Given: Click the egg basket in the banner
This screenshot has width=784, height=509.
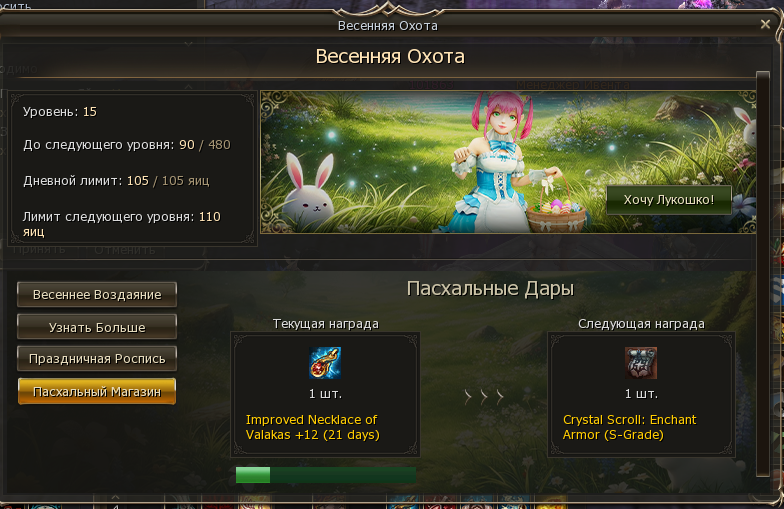Looking at the screenshot, I should pyautogui.click(x=556, y=209).
